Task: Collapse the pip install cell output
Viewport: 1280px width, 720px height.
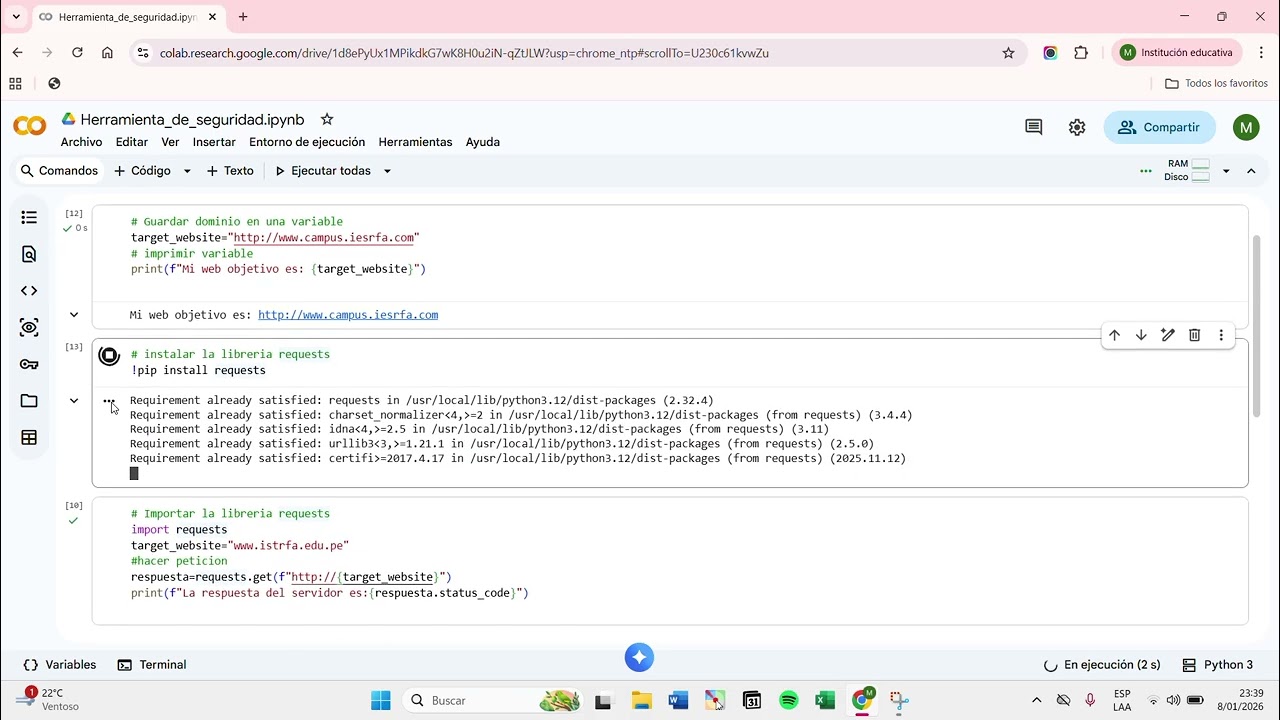Action: coord(73,401)
